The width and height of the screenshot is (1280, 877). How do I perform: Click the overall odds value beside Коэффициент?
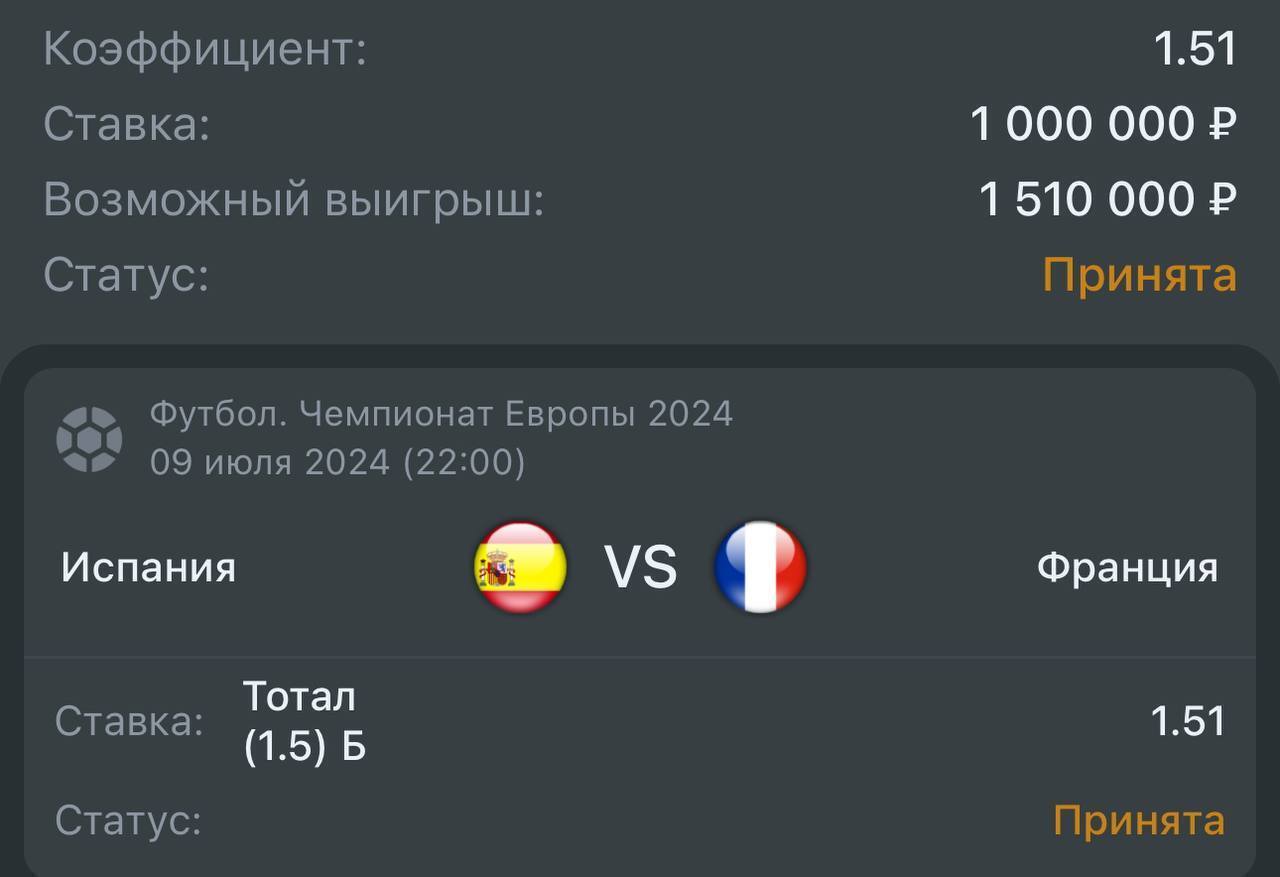[1195, 49]
